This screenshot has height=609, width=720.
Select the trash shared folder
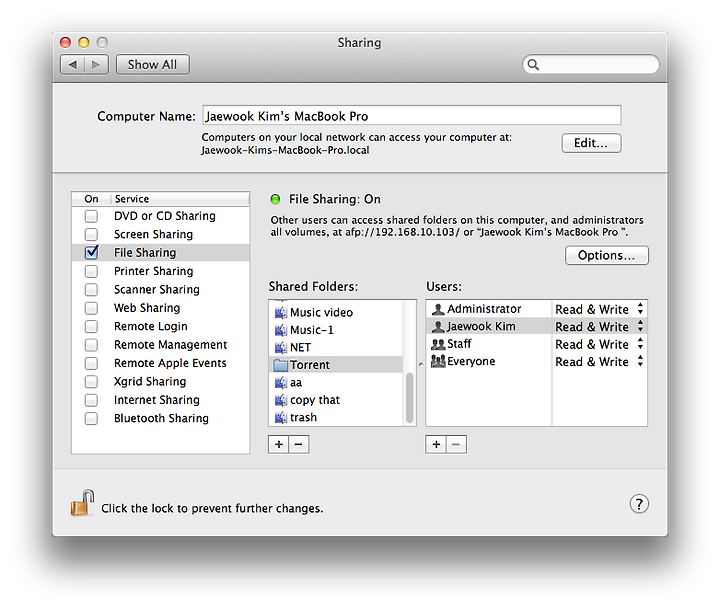coord(336,417)
